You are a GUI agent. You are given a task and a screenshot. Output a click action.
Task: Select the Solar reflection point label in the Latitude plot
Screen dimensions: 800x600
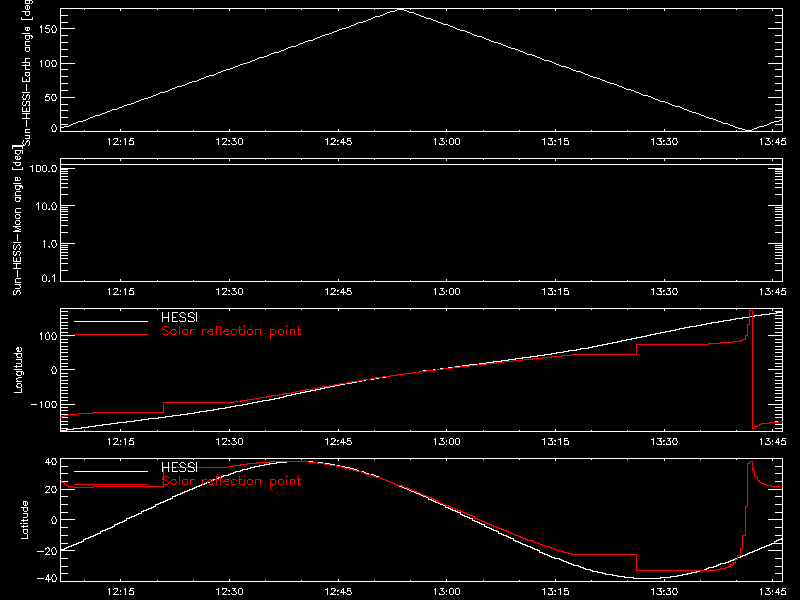click(x=231, y=481)
